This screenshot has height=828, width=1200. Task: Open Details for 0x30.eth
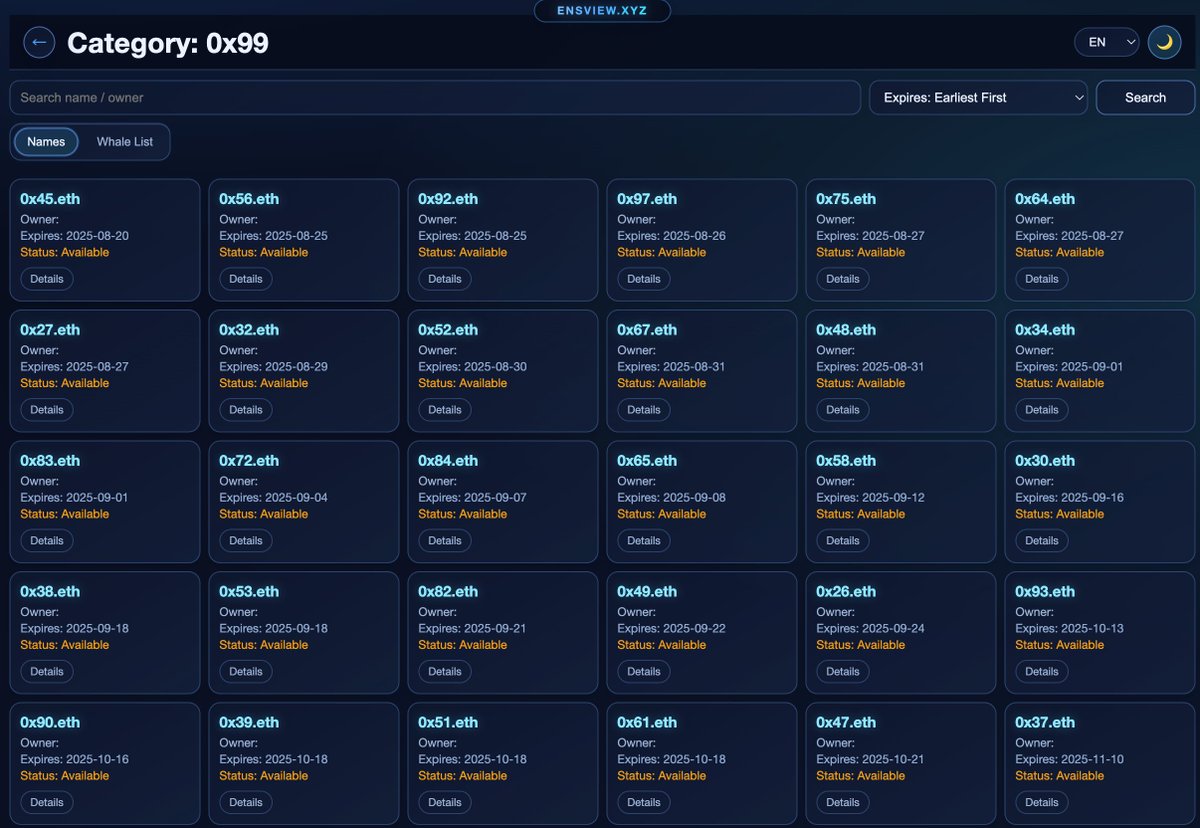click(x=1042, y=541)
